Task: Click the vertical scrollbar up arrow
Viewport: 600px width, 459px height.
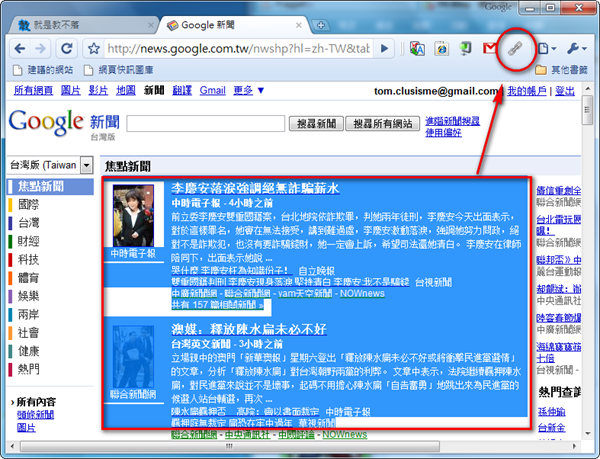Action: (588, 89)
